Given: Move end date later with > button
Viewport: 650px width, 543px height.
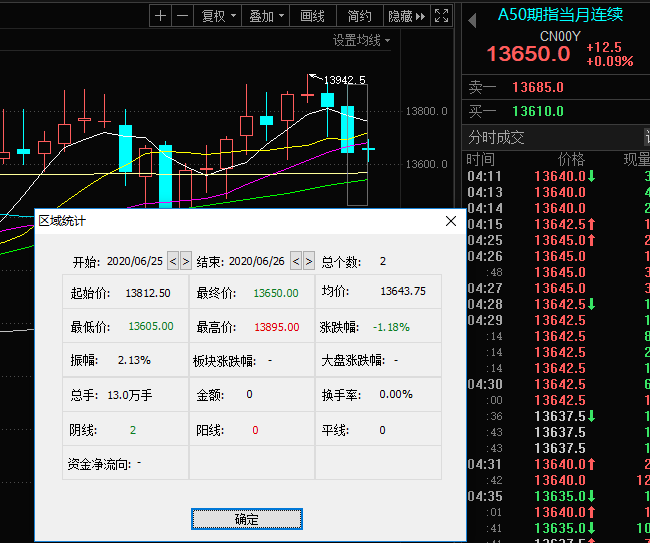Looking at the screenshot, I should [309, 261].
